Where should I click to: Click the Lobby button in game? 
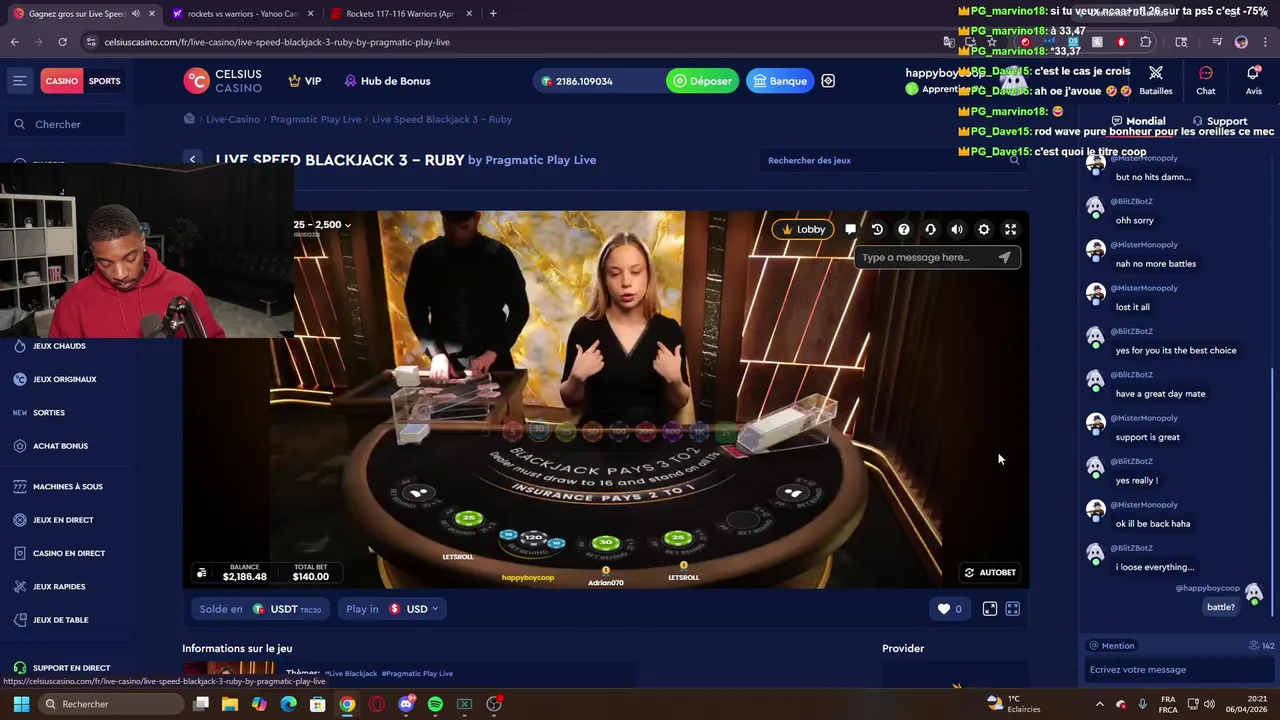point(803,229)
